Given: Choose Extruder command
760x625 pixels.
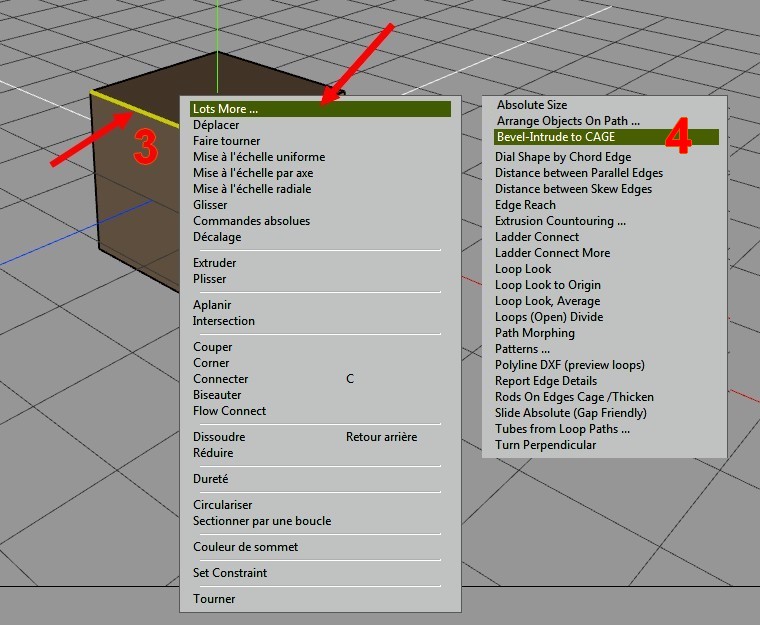Looking at the screenshot, I should pyautogui.click(x=214, y=263).
